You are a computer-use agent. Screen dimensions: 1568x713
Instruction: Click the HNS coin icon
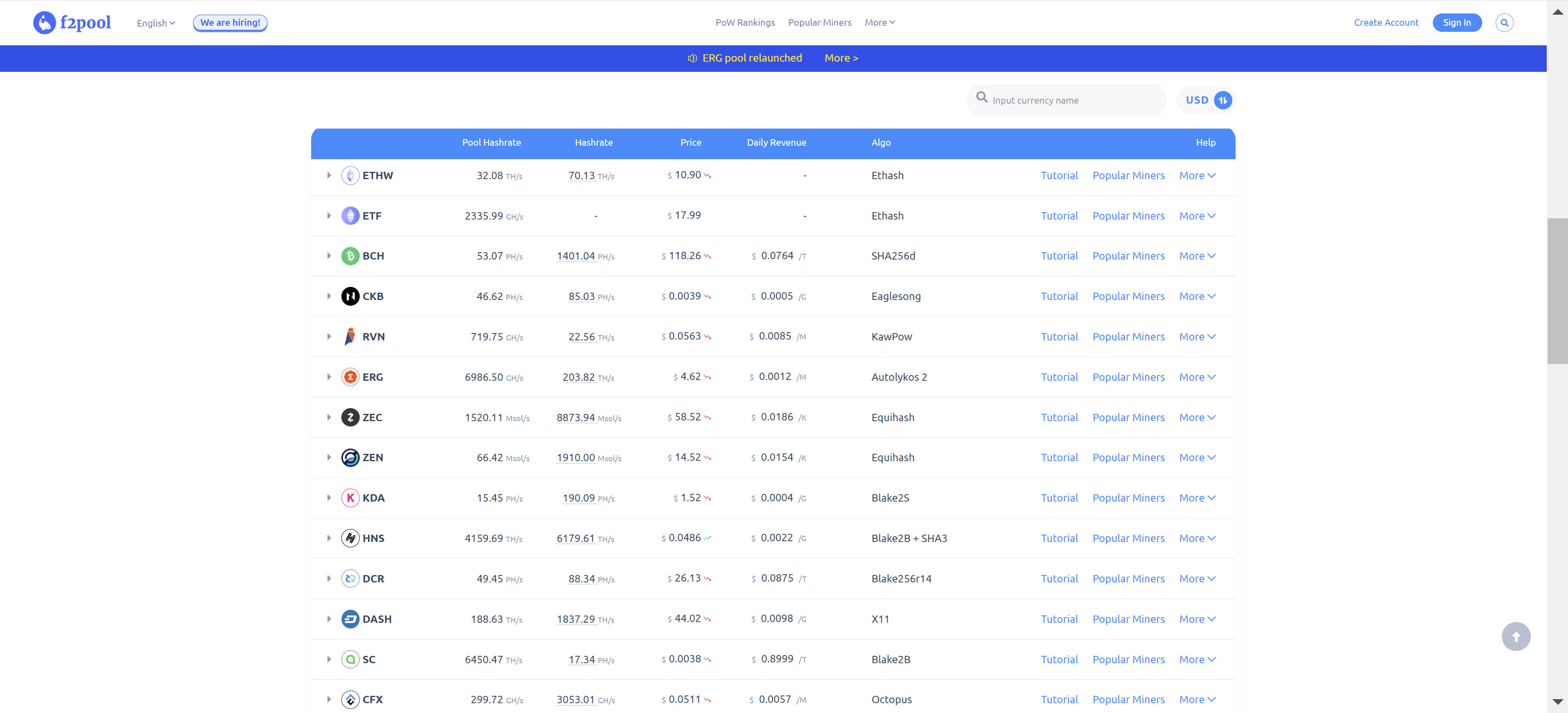[350, 538]
